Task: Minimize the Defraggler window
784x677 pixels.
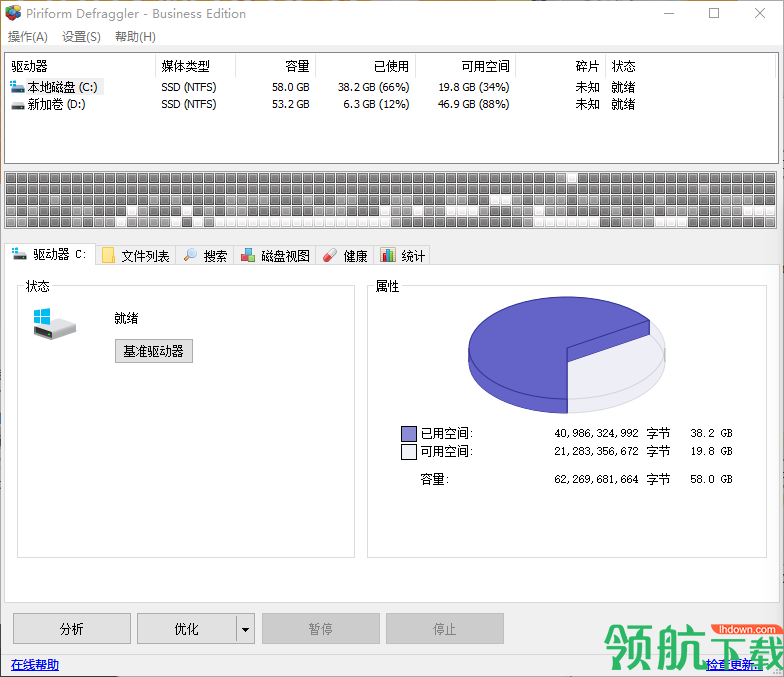Action: 669,14
